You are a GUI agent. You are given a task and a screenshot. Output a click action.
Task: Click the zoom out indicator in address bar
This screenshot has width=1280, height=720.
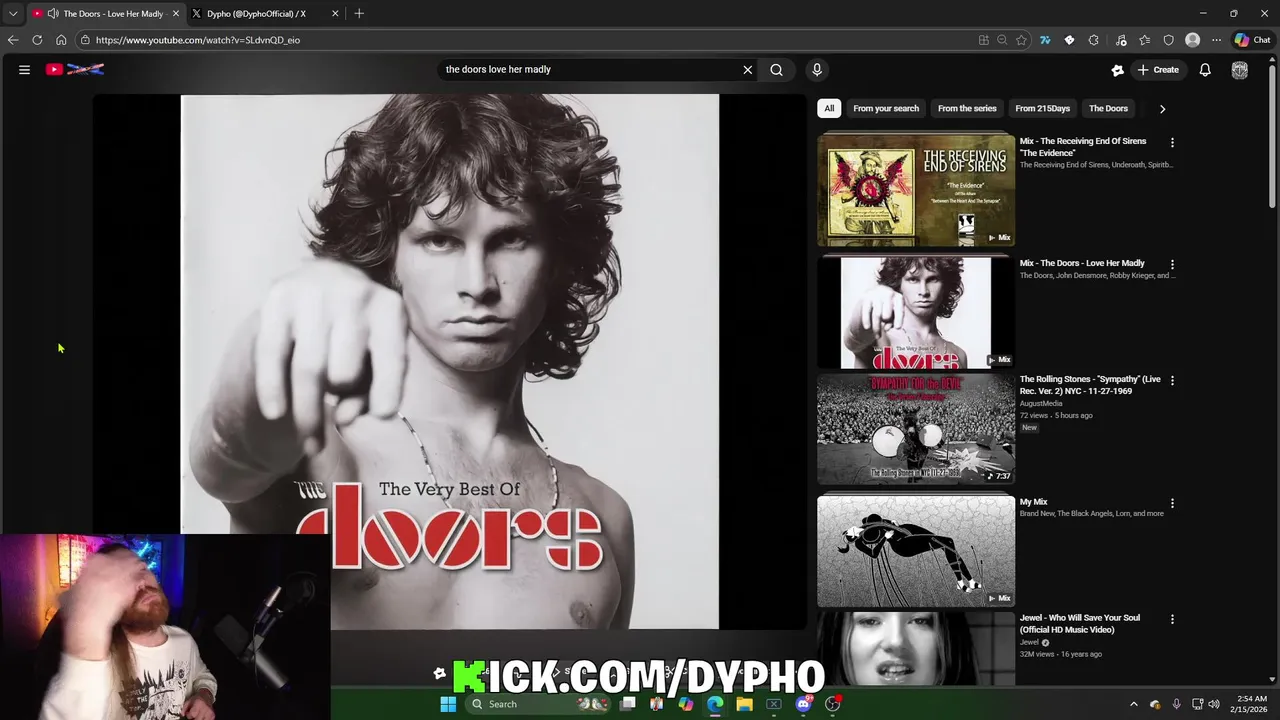1002,40
